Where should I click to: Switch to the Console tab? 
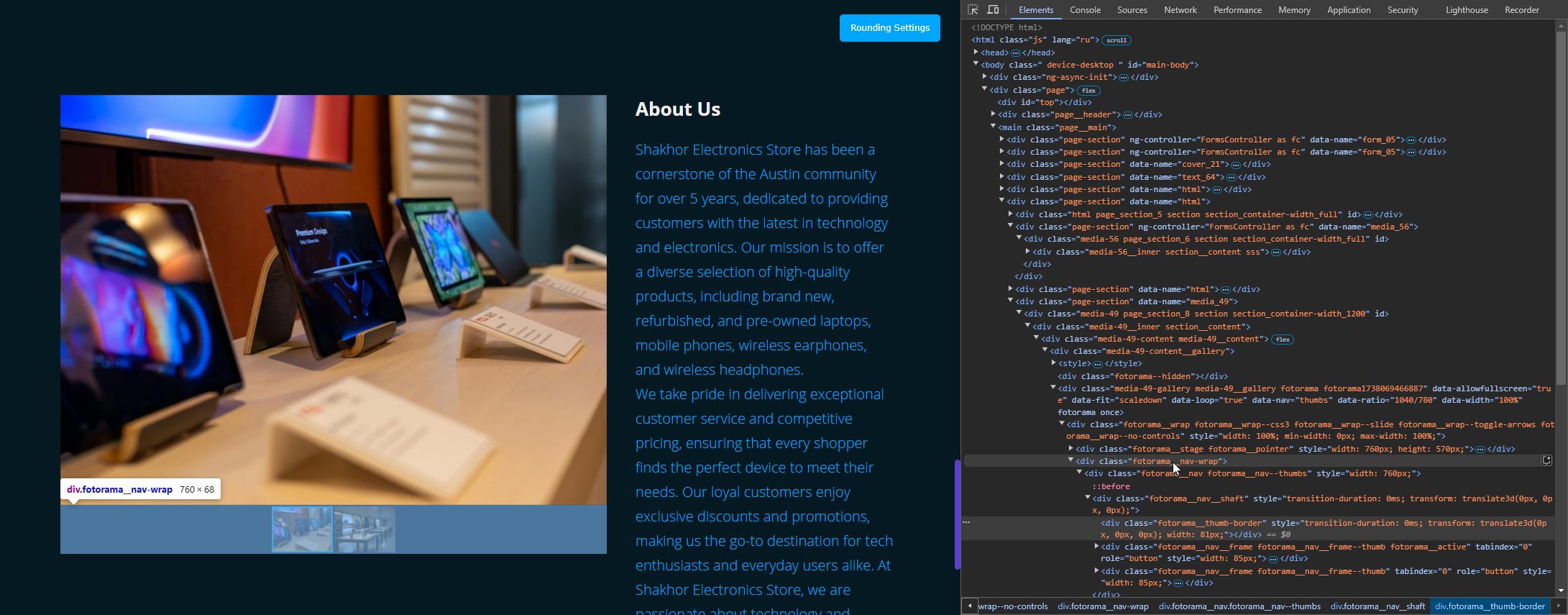click(x=1085, y=10)
